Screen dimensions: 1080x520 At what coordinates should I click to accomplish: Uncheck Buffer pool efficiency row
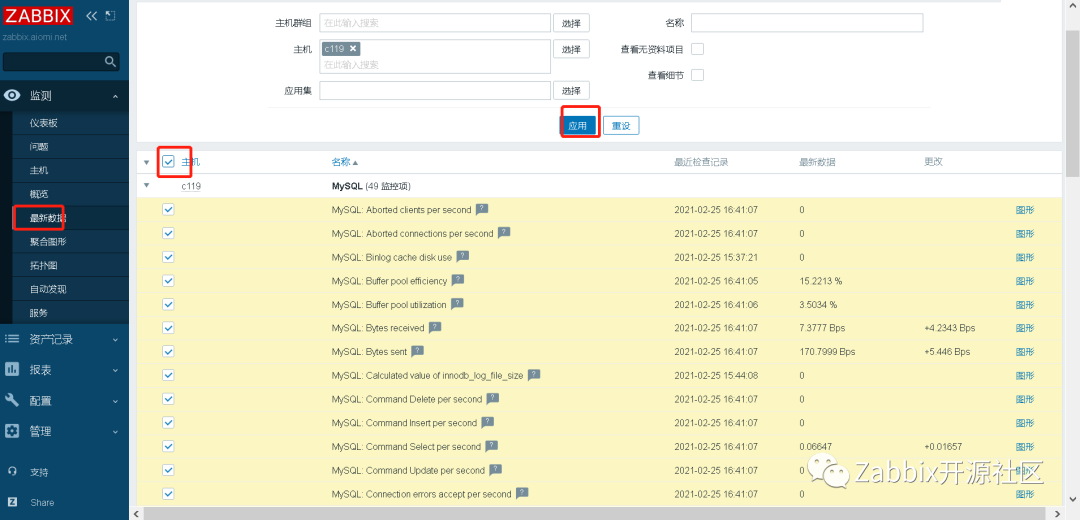tap(169, 280)
